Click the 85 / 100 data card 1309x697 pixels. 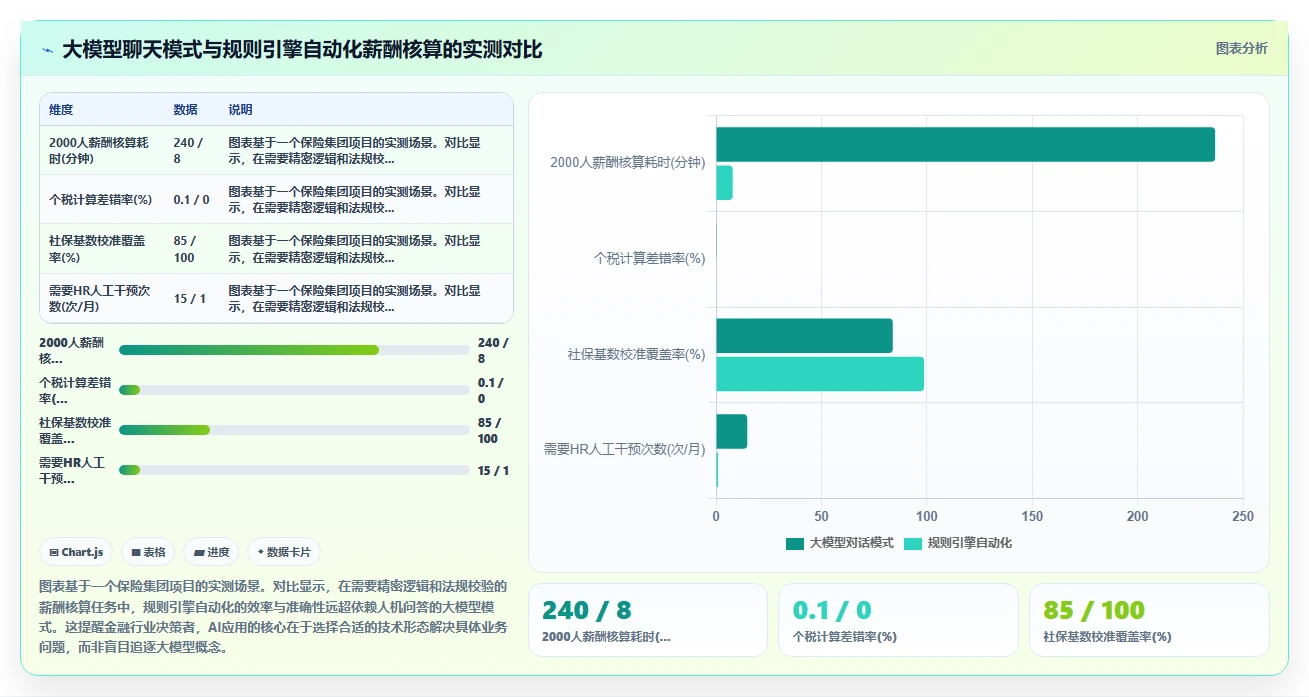pyautogui.click(x=1149, y=620)
